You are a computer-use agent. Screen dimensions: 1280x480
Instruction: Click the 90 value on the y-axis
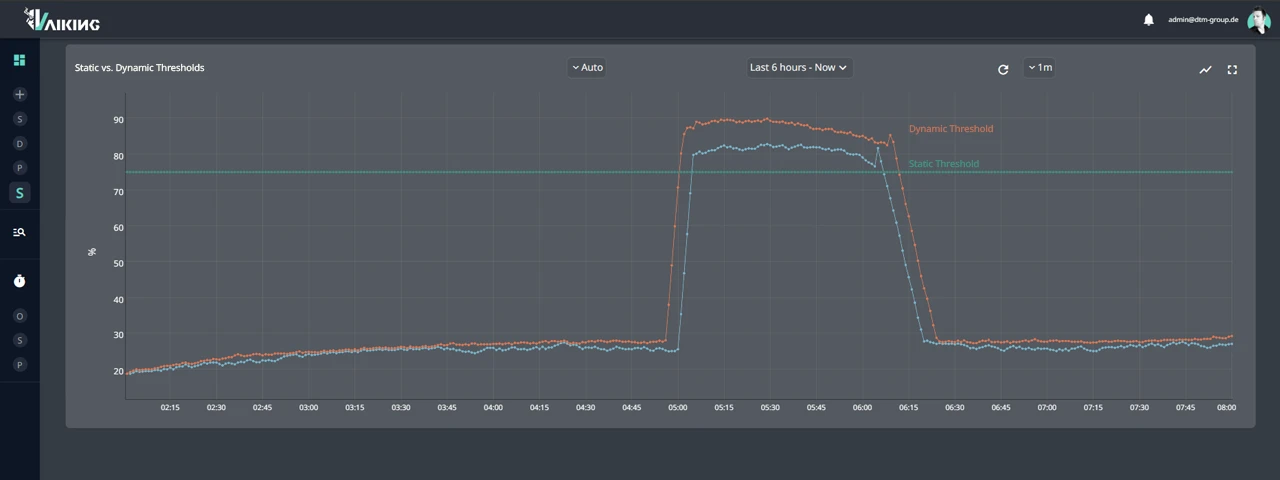click(x=118, y=120)
